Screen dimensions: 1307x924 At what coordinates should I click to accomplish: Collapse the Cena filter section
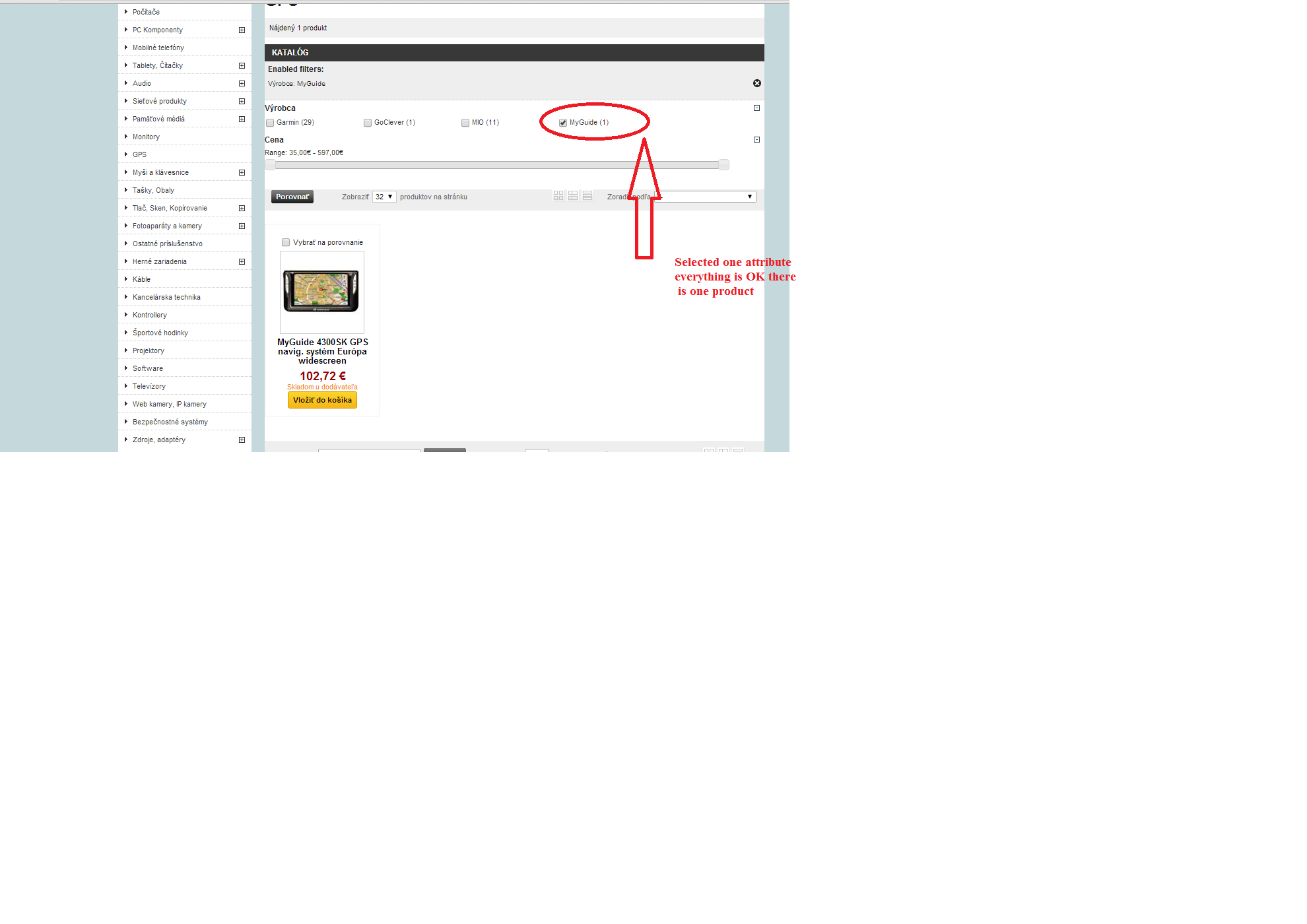(x=756, y=140)
